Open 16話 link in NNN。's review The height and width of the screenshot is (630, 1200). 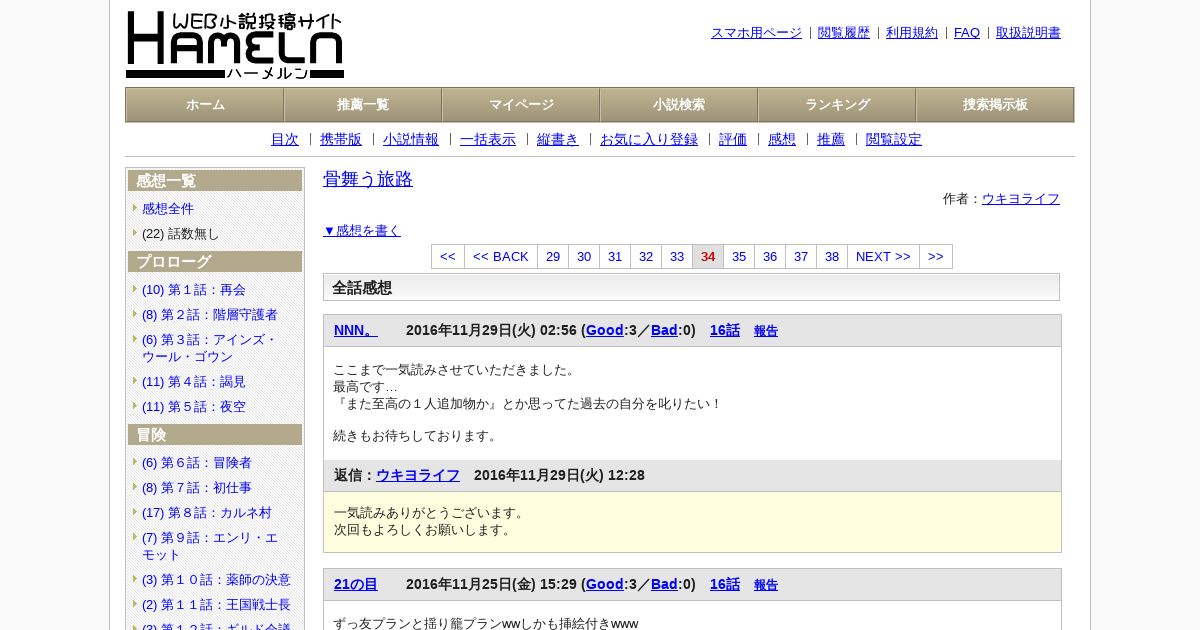point(725,330)
